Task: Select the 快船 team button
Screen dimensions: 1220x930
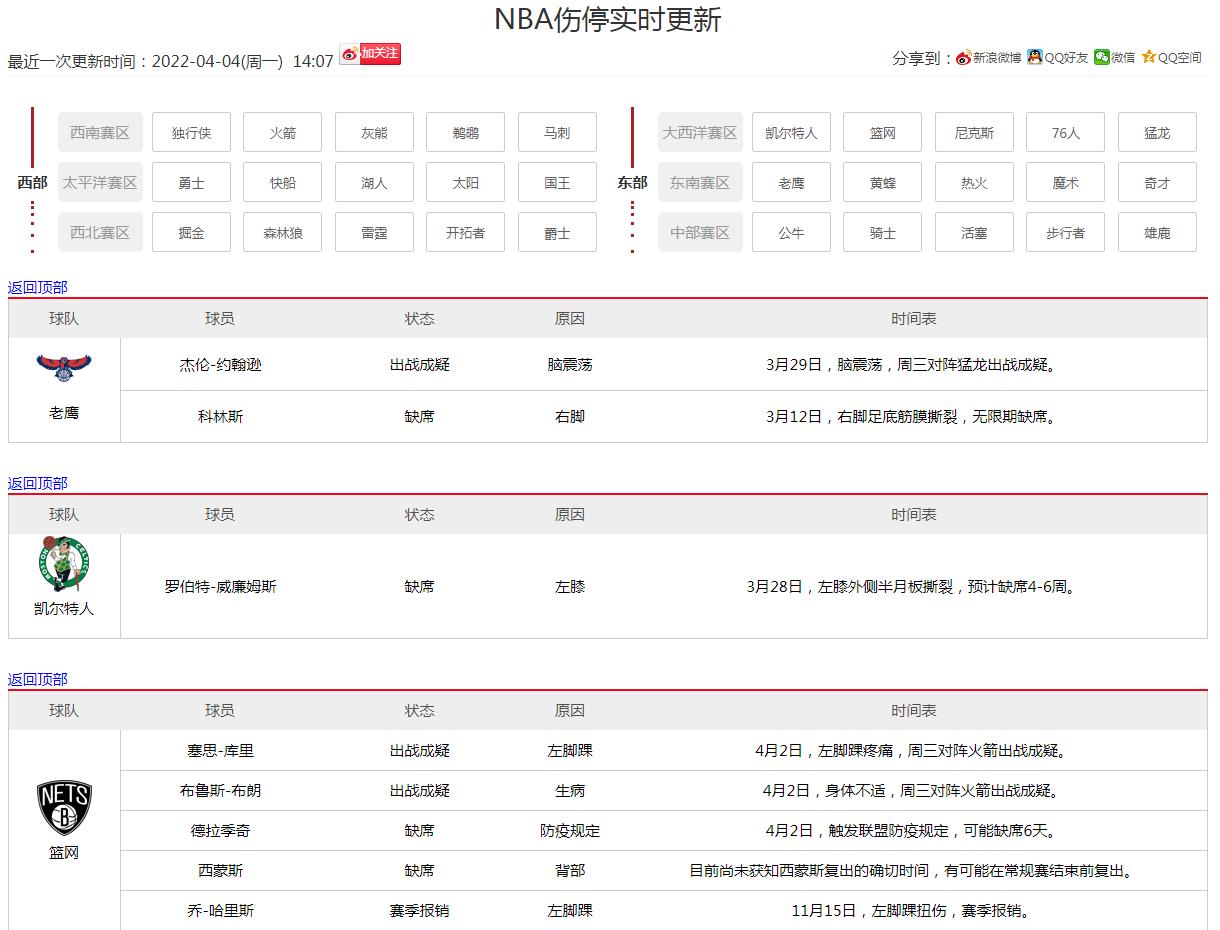Action: 283,182
